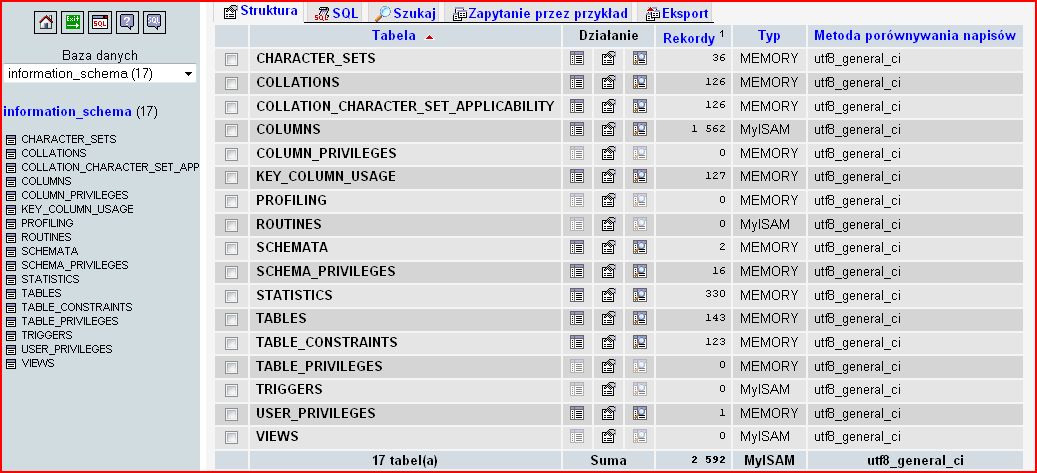The width and height of the screenshot is (1037, 473).
Task: Select KEY_COLUMN_USAGE in sidebar list
Action: tap(77, 209)
